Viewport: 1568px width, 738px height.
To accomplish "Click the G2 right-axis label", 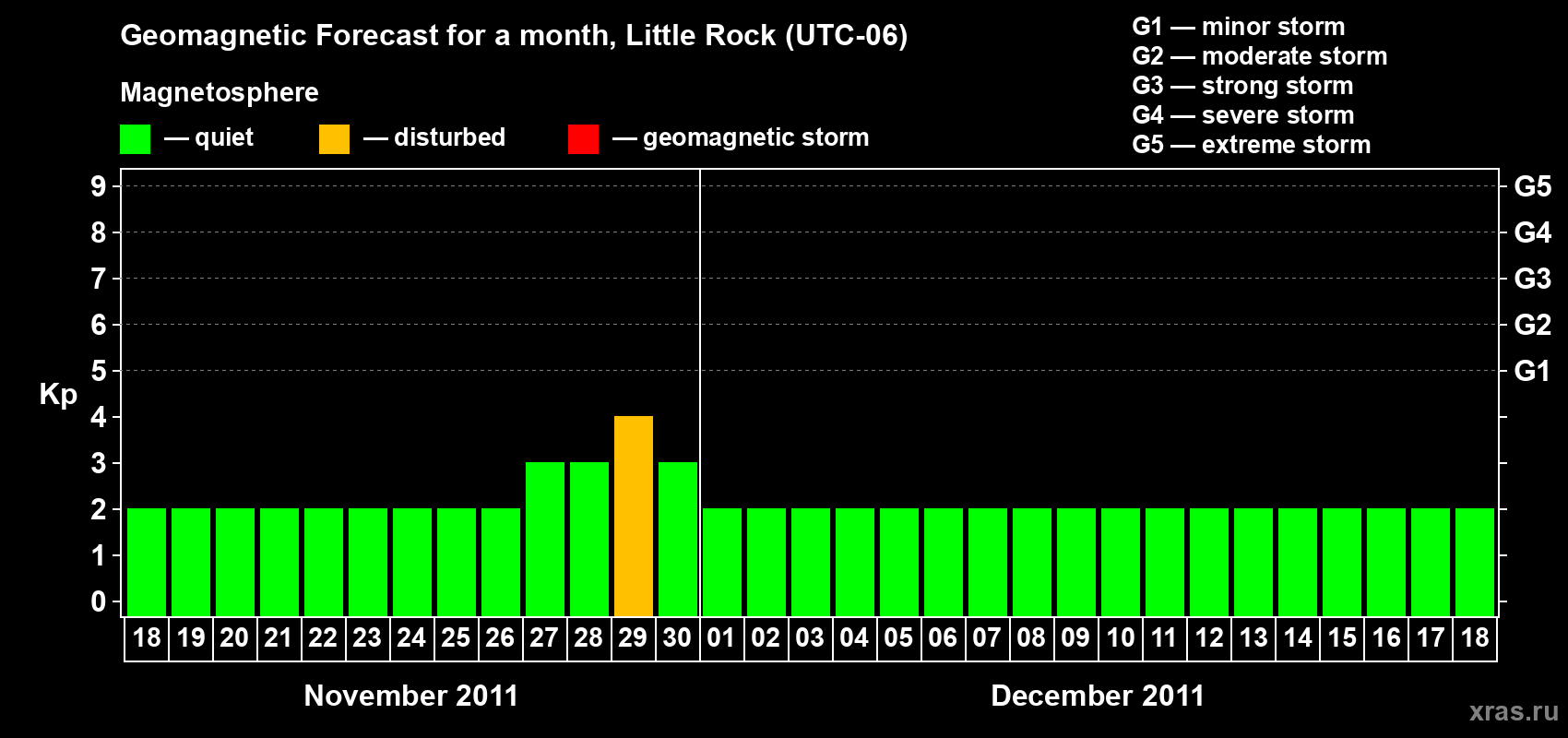I will [x=1532, y=325].
